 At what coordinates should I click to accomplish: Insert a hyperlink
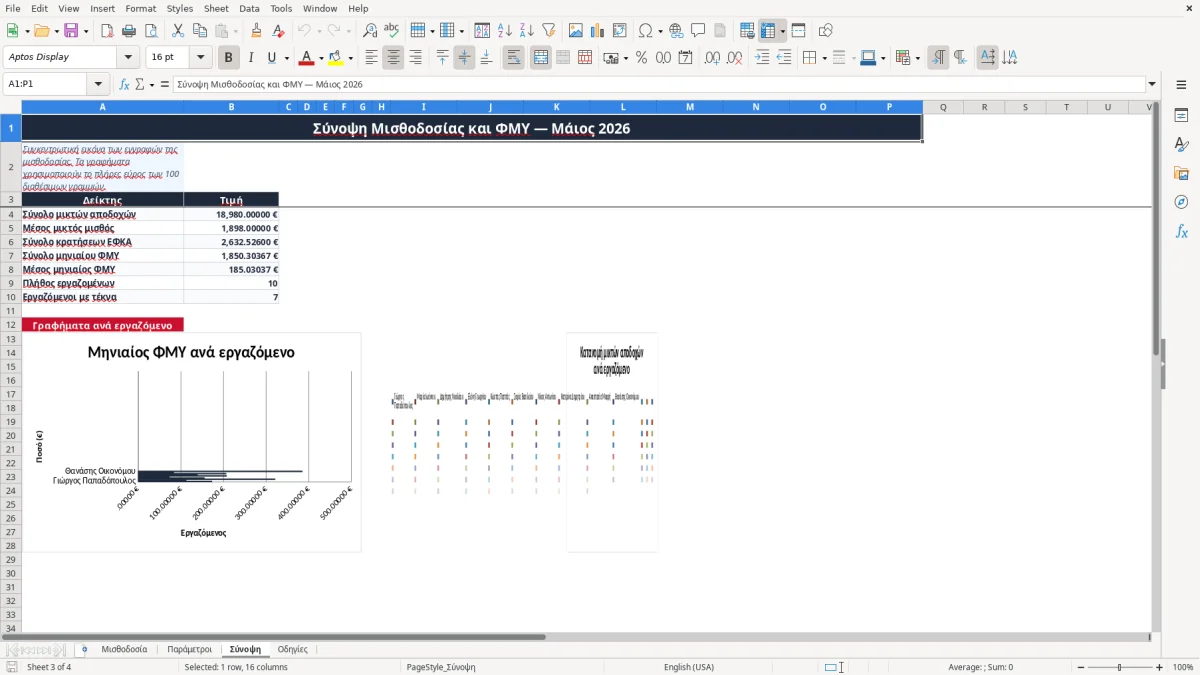pyautogui.click(x=676, y=31)
